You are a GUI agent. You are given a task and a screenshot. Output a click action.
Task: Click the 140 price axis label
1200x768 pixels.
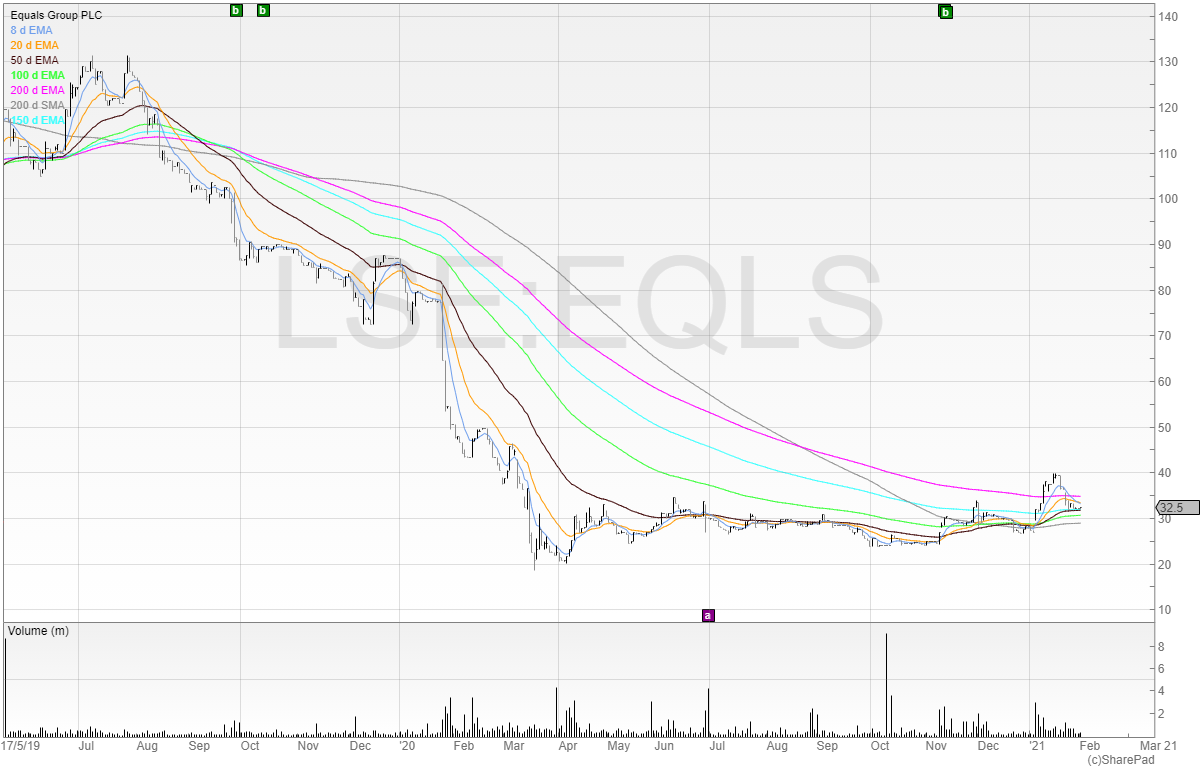pos(1170,16)
